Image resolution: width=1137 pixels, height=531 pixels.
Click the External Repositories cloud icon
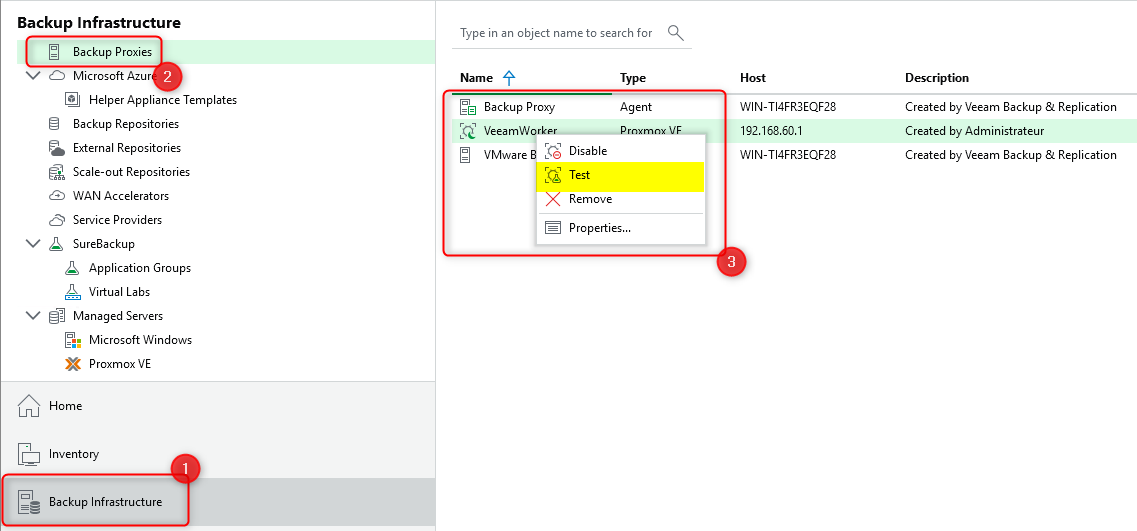pyautogui.click(x=57, y=148)
